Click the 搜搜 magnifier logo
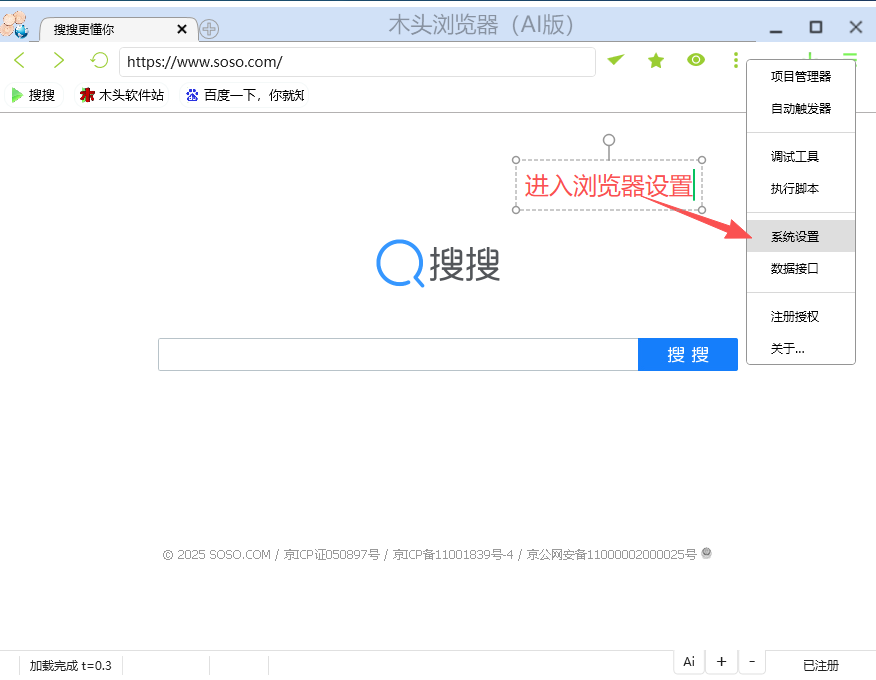This screenshot has height=680, width=876. (438, 263)
